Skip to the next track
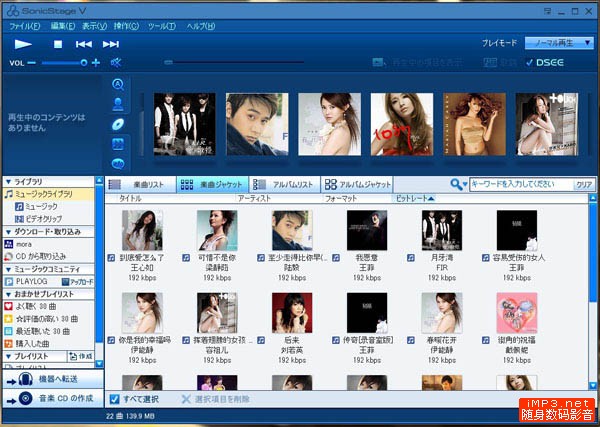 point(111,44)
